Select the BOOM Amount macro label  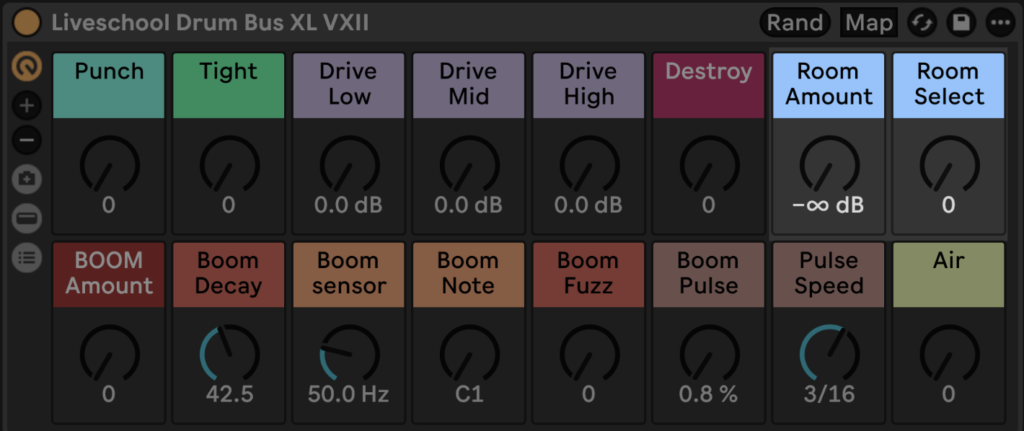pos(108,275)
